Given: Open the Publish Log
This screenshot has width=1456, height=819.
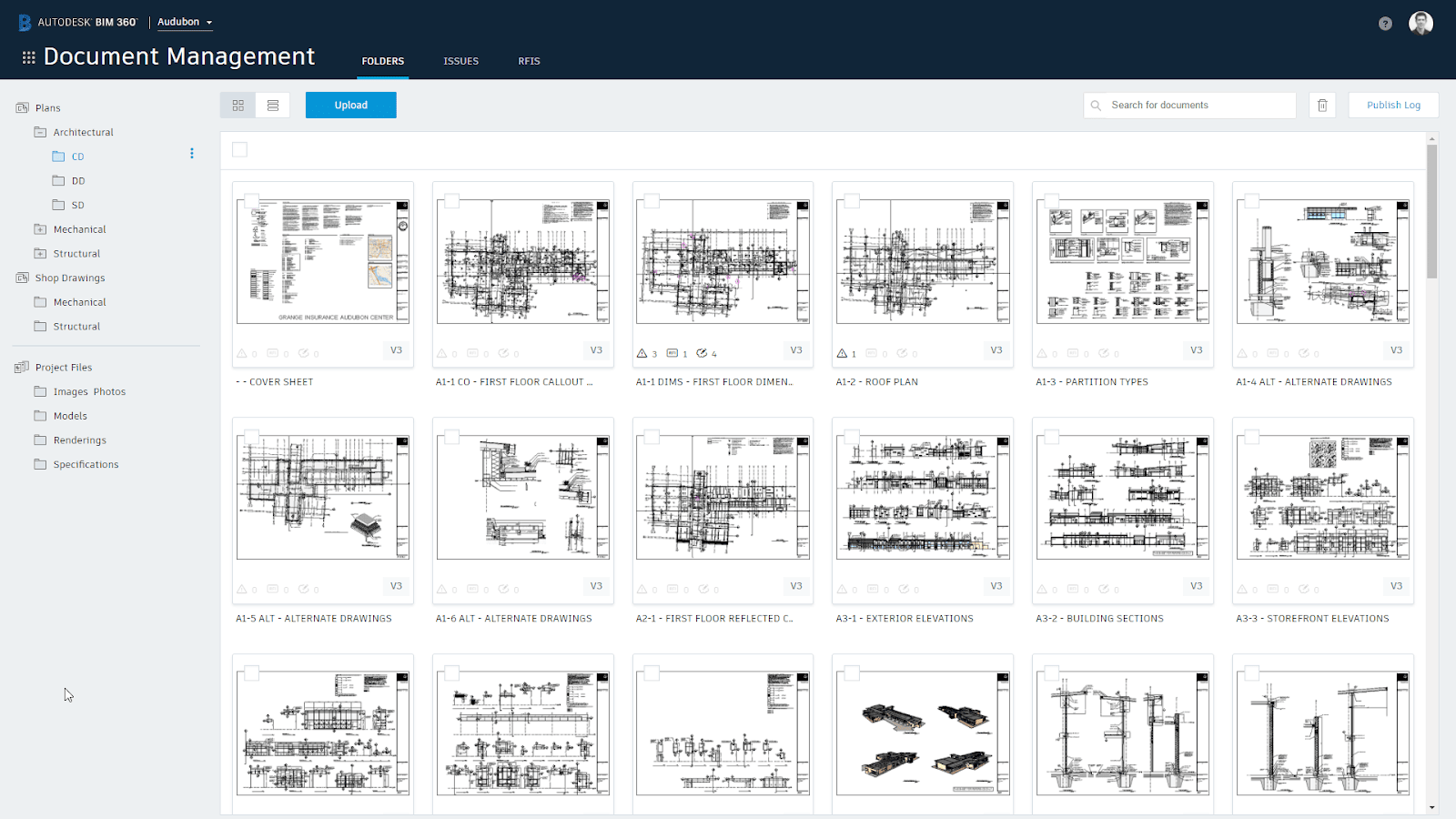Looking at the screenshot, I should (1393, 105).
